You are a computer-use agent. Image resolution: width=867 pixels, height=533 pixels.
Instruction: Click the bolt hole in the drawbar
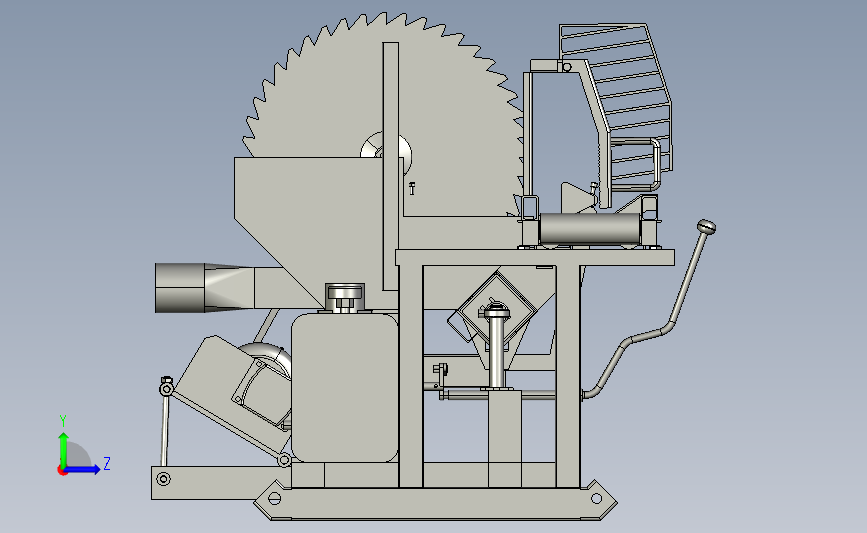163,479
